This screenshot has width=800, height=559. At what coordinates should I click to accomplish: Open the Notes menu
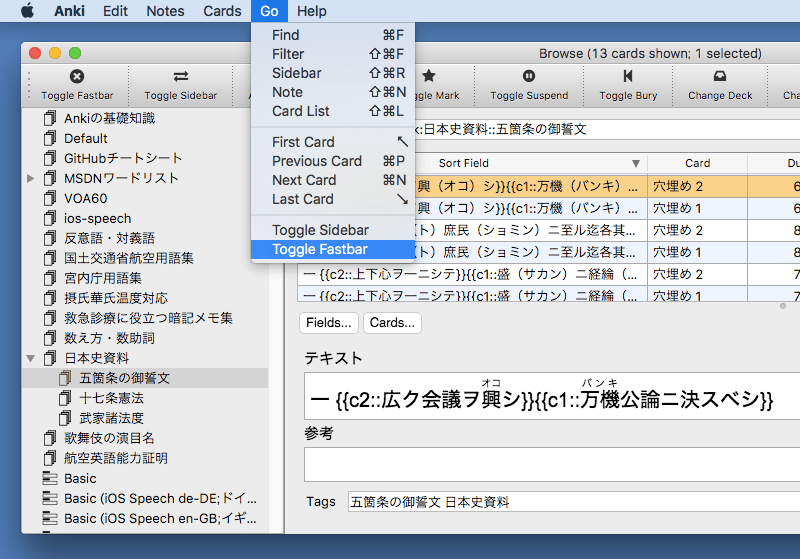coord(165,11)
